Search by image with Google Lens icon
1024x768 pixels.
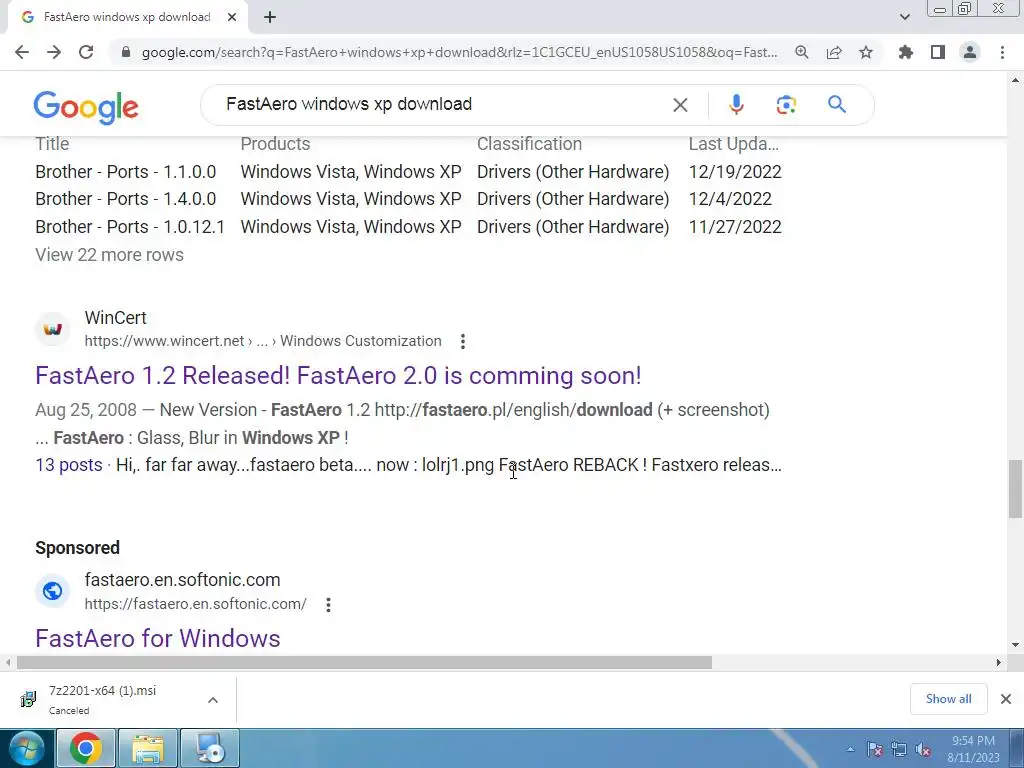coord(786,104)
